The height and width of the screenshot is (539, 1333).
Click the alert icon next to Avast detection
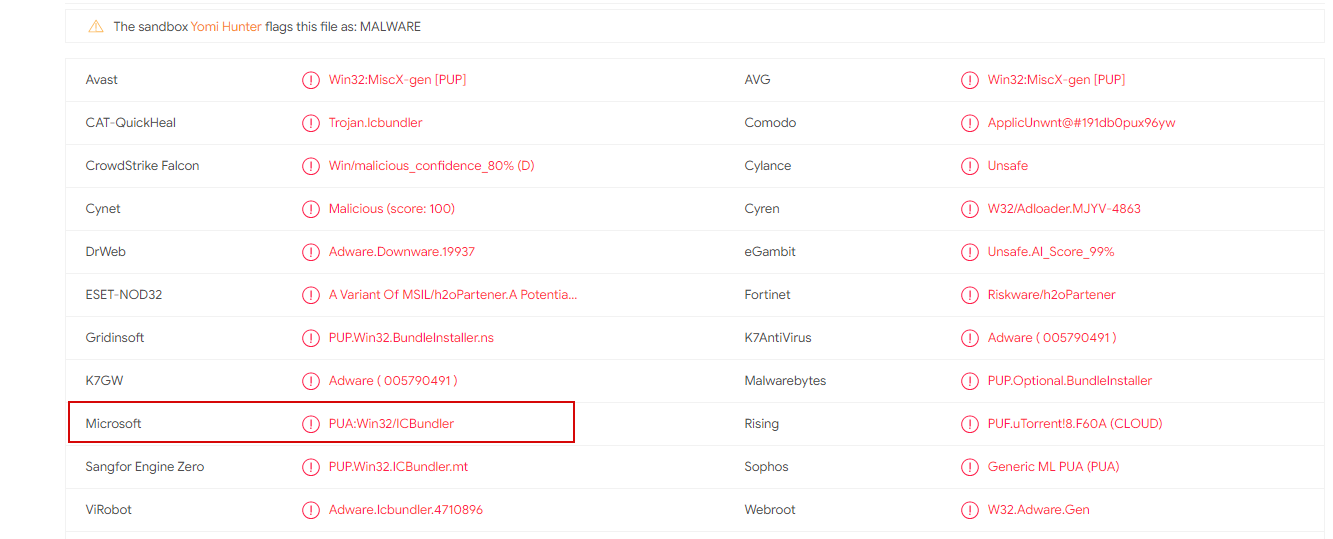pos(311,80)
